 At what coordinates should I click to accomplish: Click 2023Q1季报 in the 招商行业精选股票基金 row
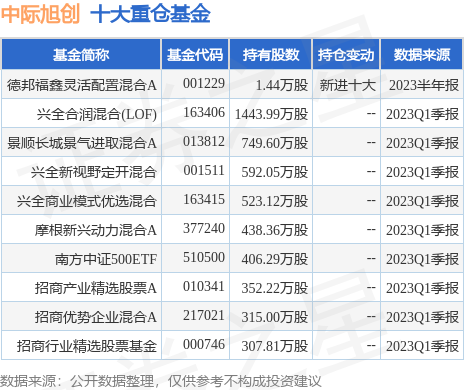(422, 346)
